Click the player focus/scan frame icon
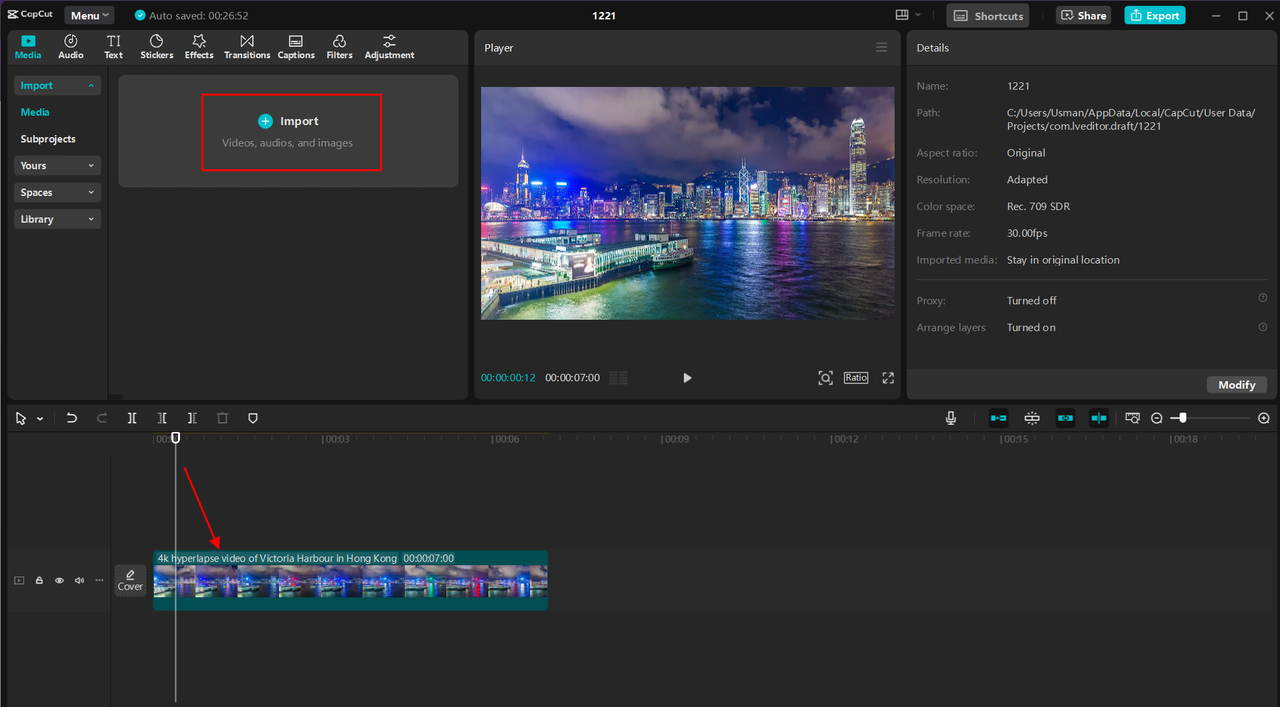Viewport: 1280px width, 707px height. (825, 378)
